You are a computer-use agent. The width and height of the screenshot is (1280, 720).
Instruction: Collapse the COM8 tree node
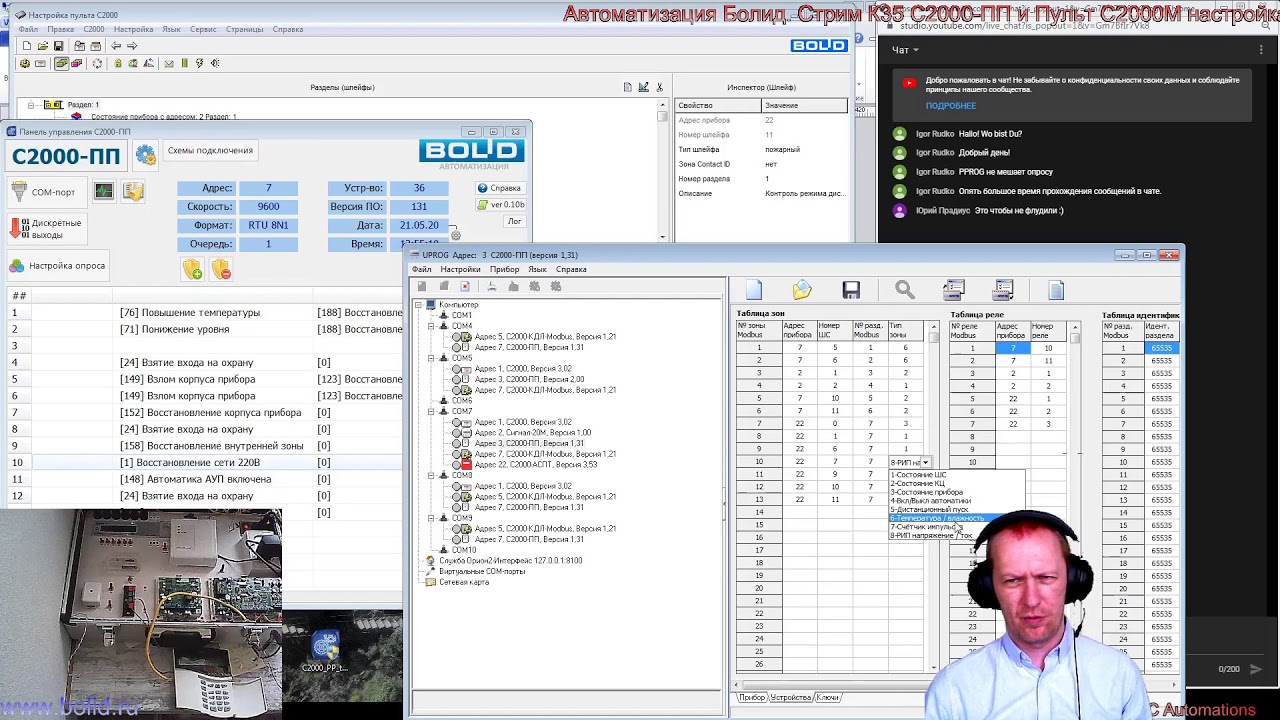coord(431,475)
